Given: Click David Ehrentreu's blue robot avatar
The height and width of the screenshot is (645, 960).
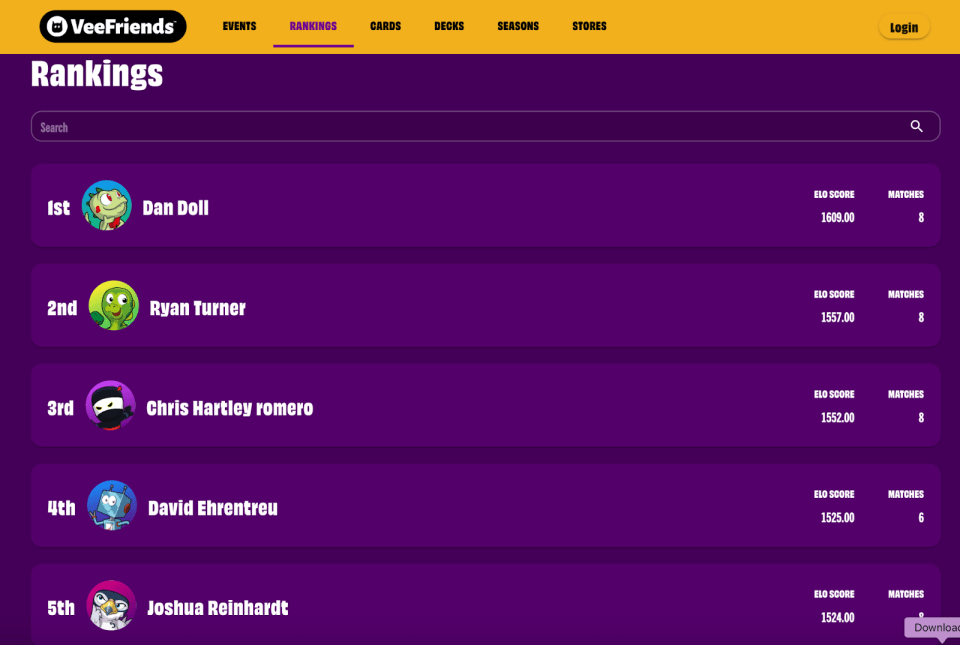Looking at the screenshot, I should point(112,506).
